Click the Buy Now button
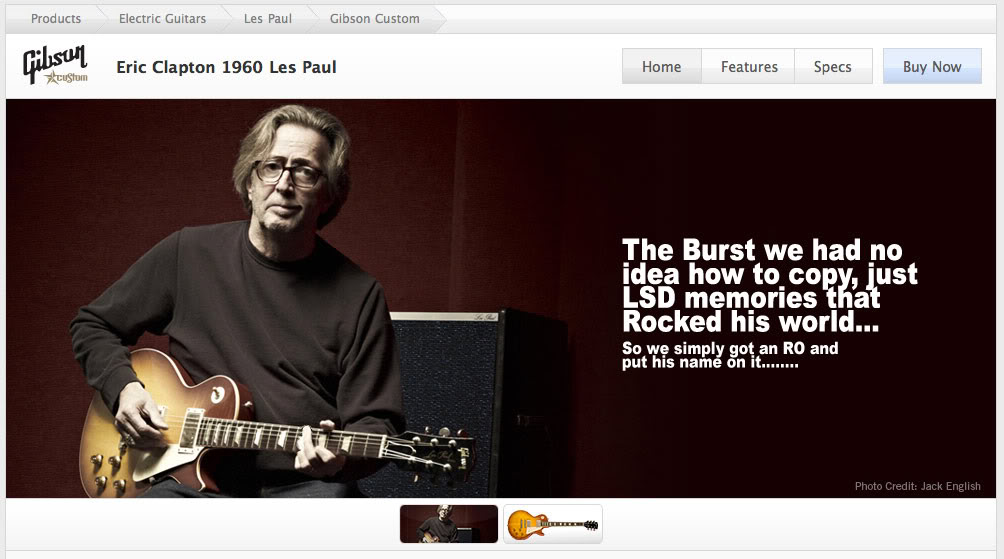Image resolution: width=1004 pixels, height=559 pixels. (932, 66)
